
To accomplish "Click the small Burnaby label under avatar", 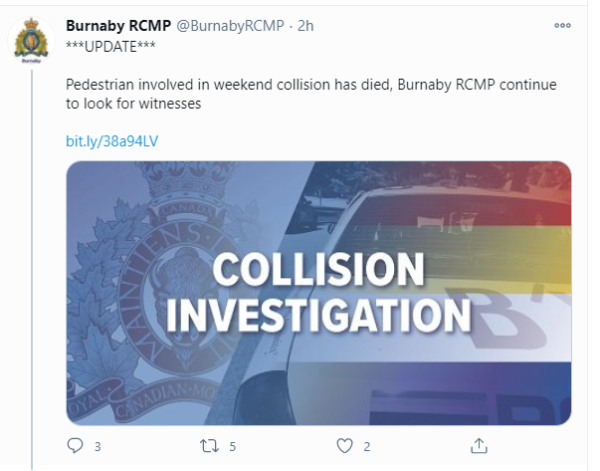I will [x=31, y=60].
